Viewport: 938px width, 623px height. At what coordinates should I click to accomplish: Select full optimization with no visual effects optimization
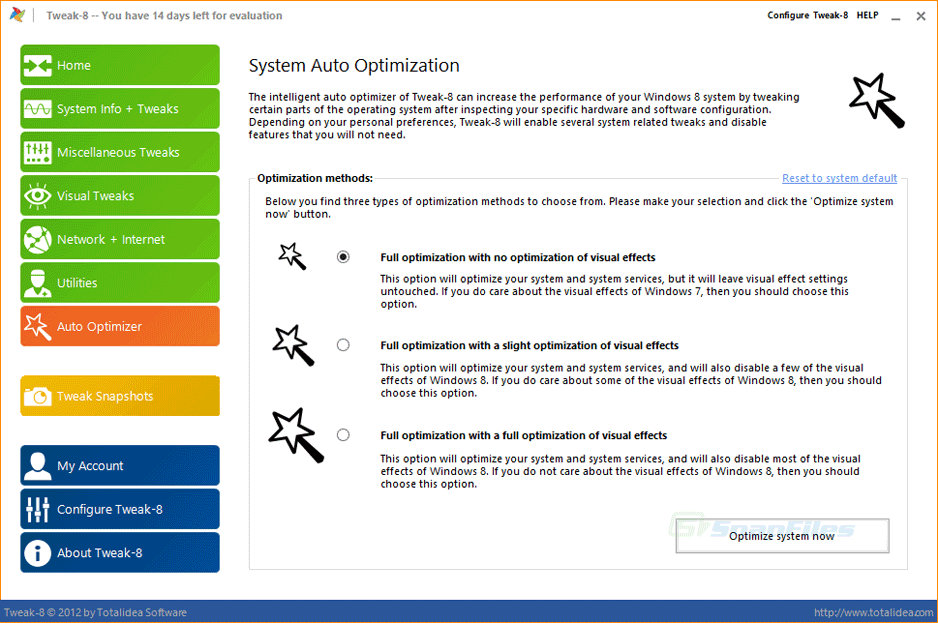(343, 257)
